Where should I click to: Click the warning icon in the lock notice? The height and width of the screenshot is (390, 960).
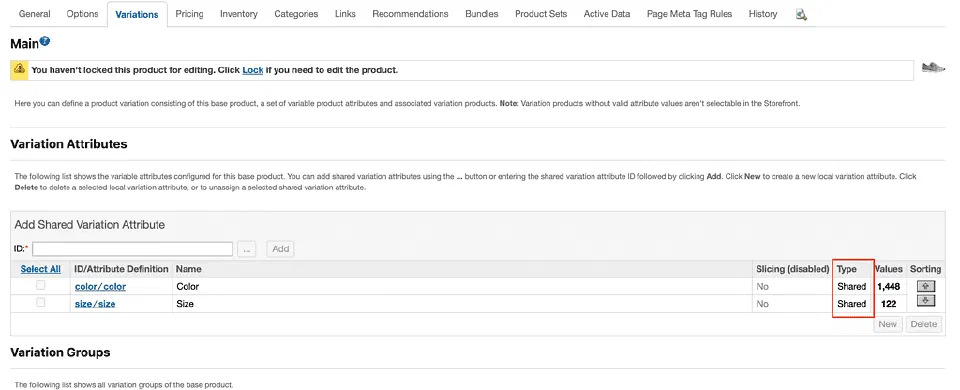[x=20, y=69]
